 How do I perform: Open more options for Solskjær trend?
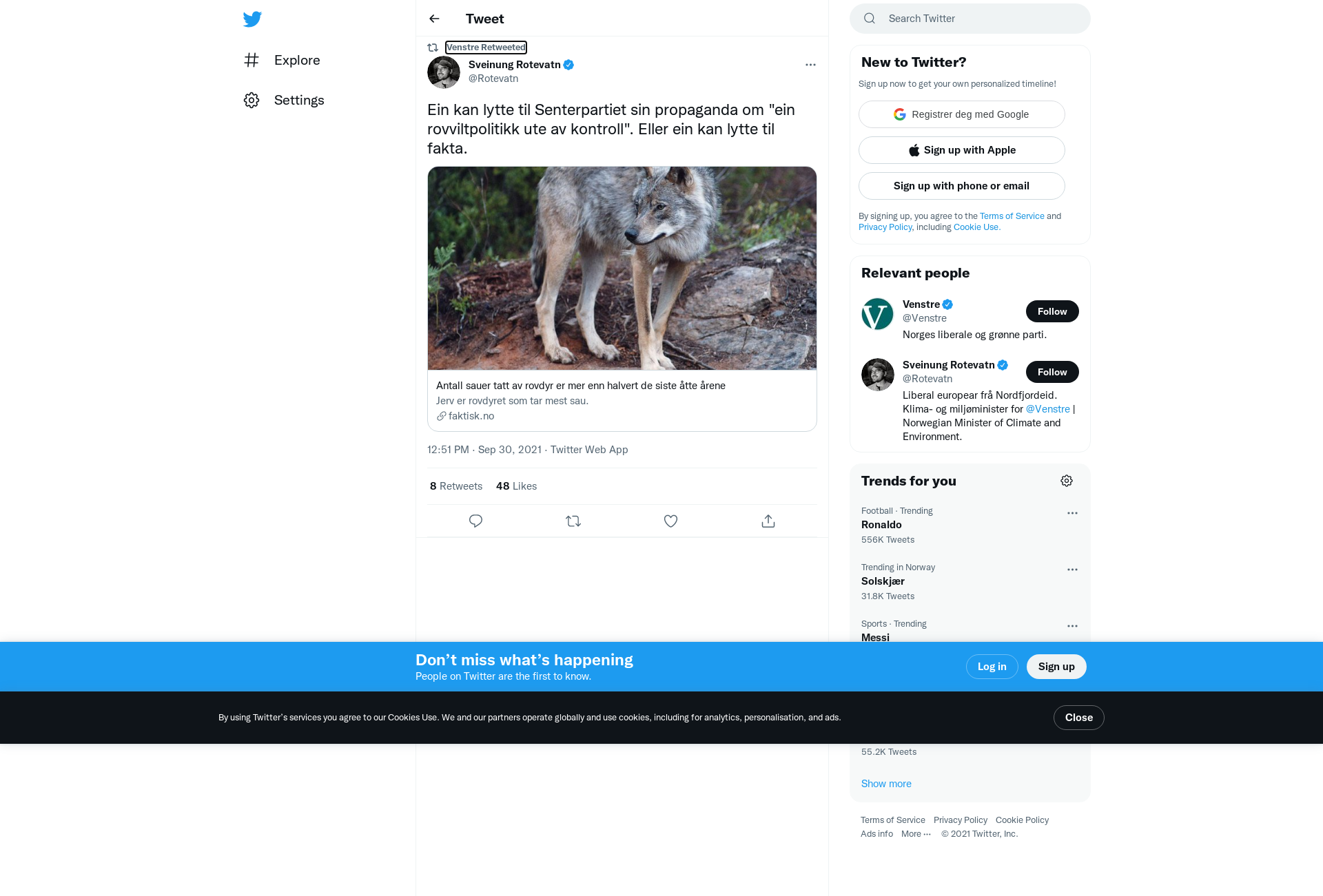[x=1072, y=570]
